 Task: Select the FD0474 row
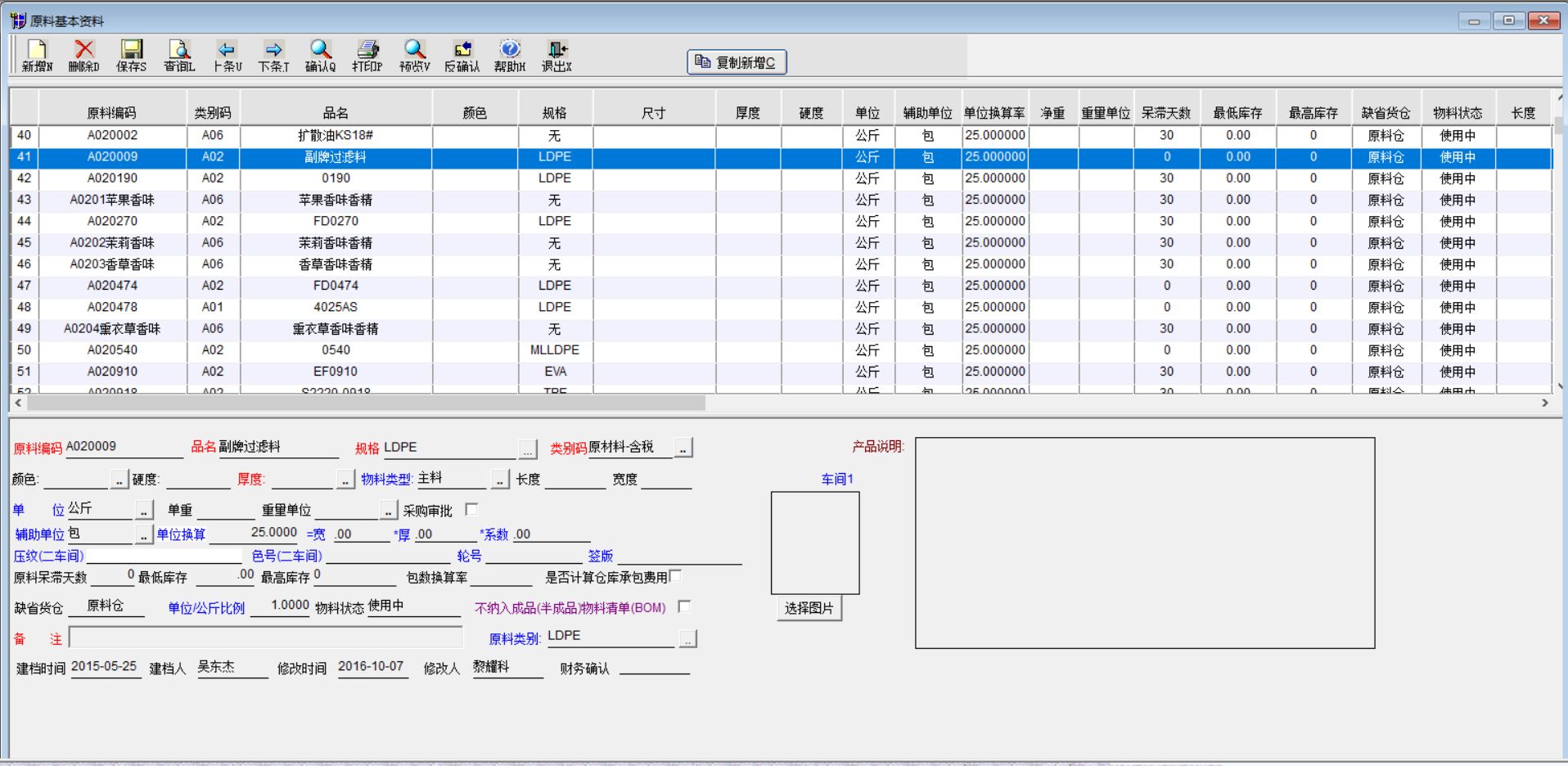coord(781,286)
